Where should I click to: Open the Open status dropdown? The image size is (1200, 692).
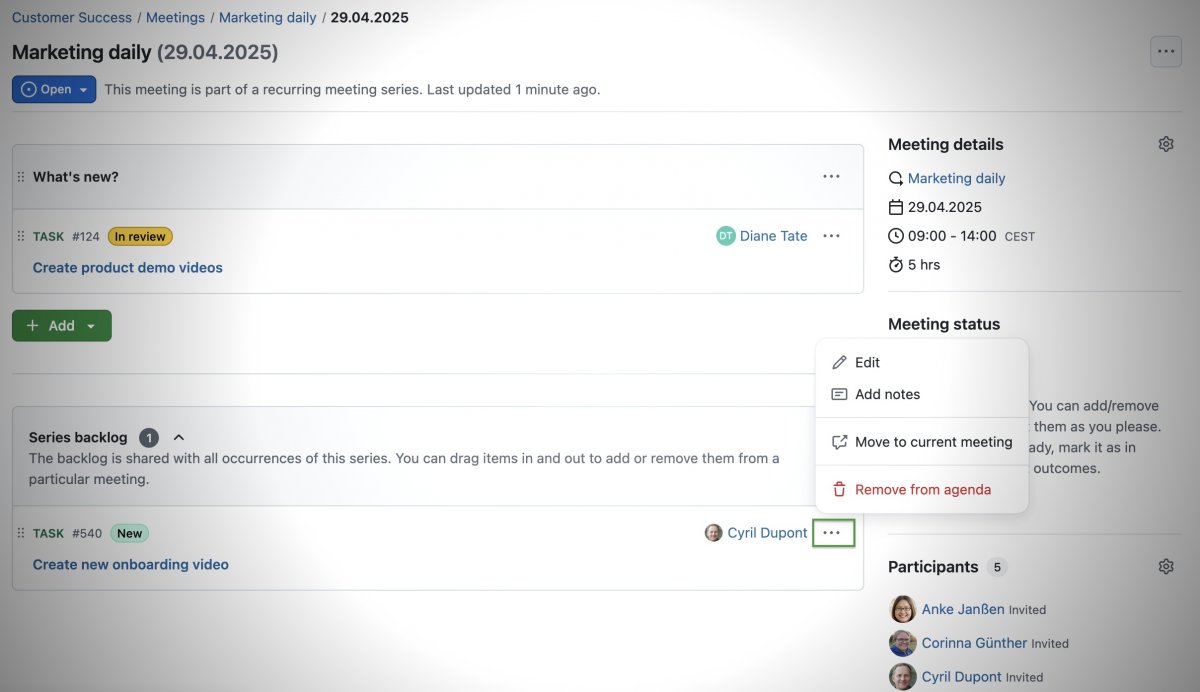coord(54,89)
